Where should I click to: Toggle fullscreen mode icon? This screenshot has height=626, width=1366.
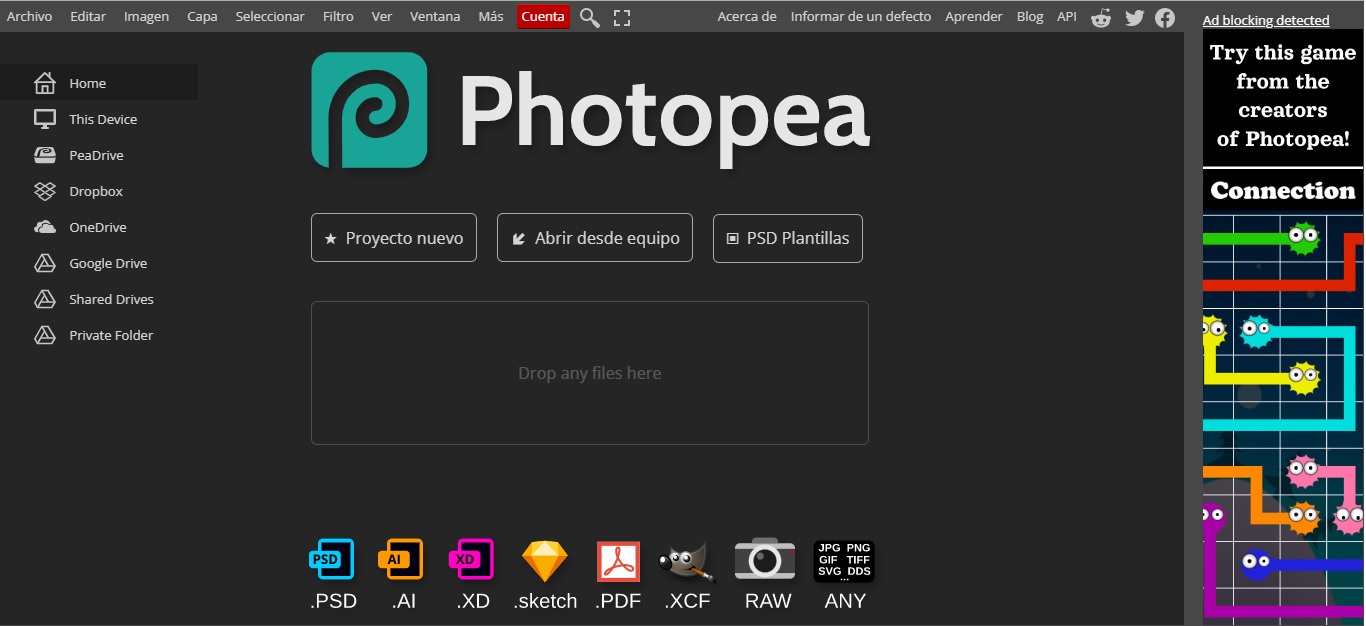point(622,17)
